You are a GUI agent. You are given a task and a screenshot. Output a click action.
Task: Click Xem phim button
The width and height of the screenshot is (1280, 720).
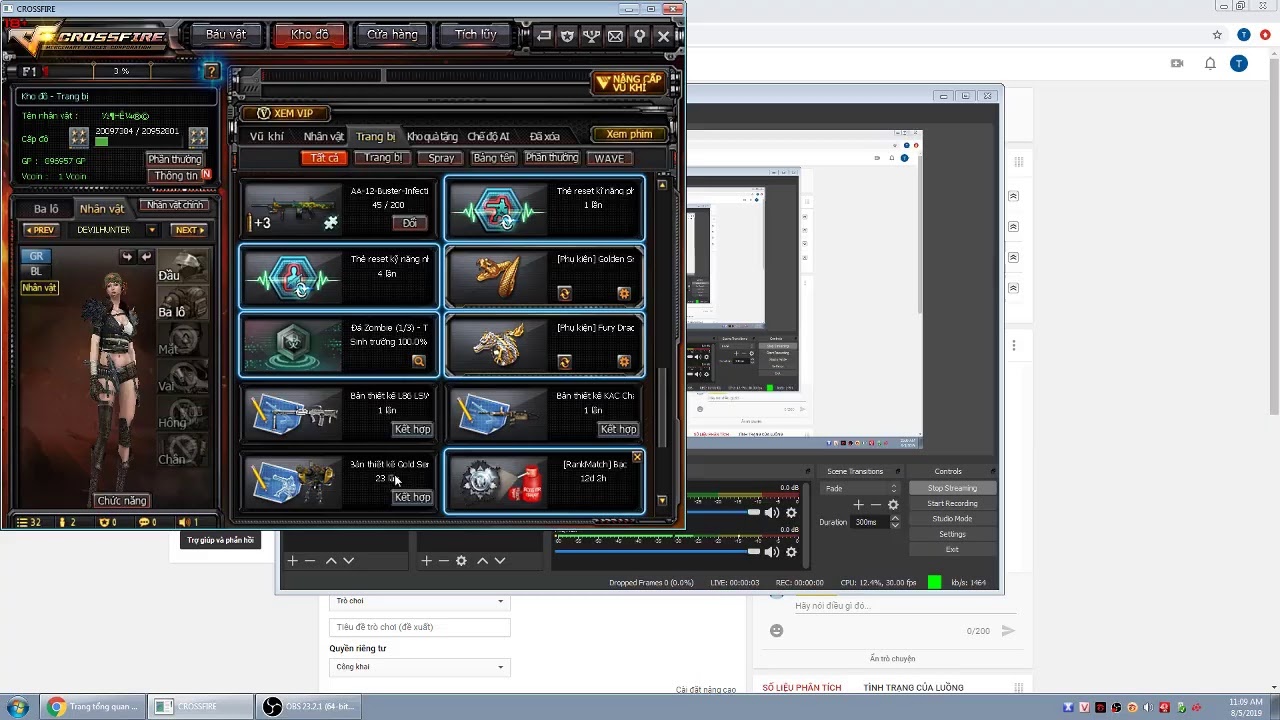[629, 134]
